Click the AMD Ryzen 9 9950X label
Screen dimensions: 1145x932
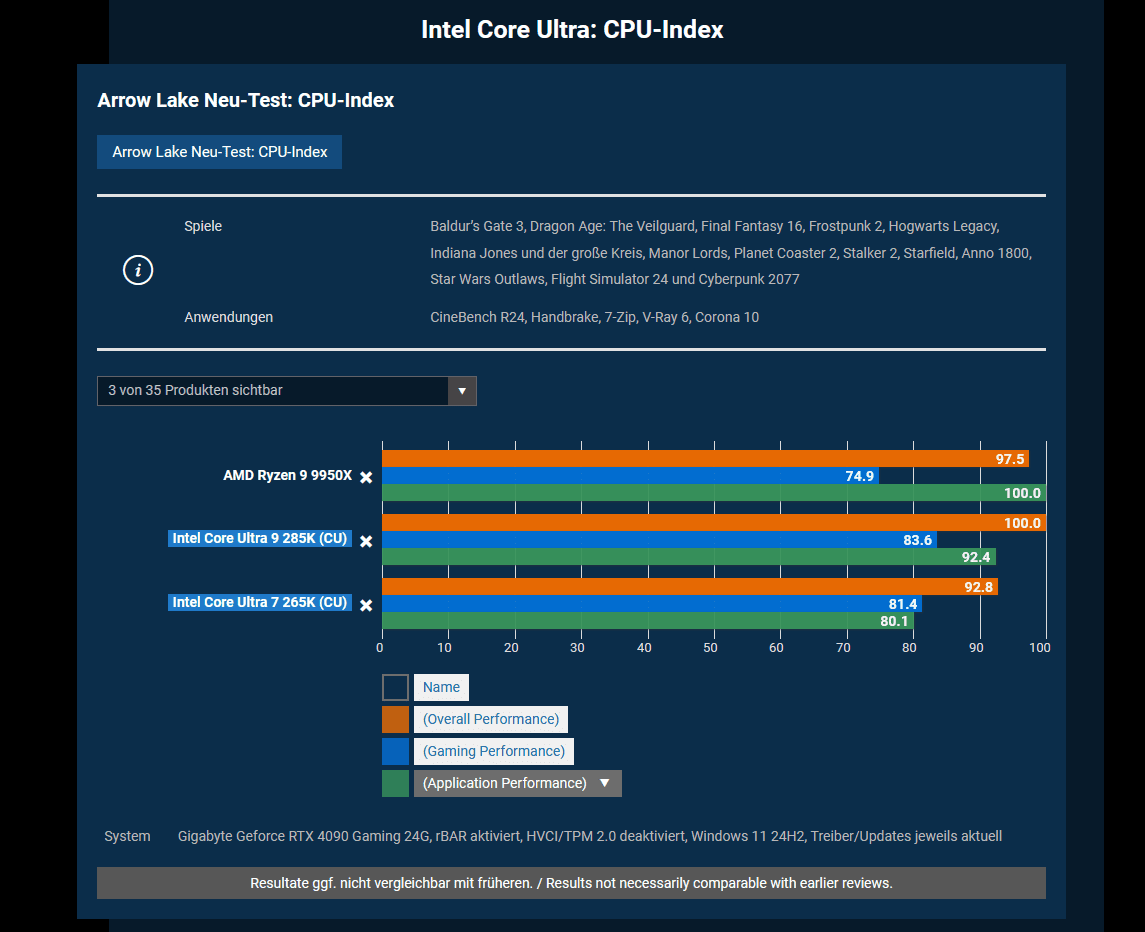287,475
